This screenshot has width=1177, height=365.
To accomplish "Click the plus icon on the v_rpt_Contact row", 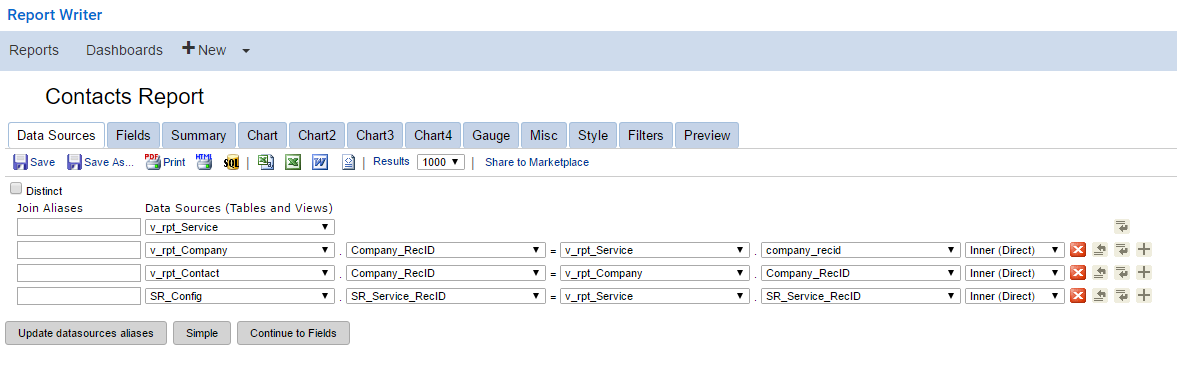I will (x=1144, y=273).
